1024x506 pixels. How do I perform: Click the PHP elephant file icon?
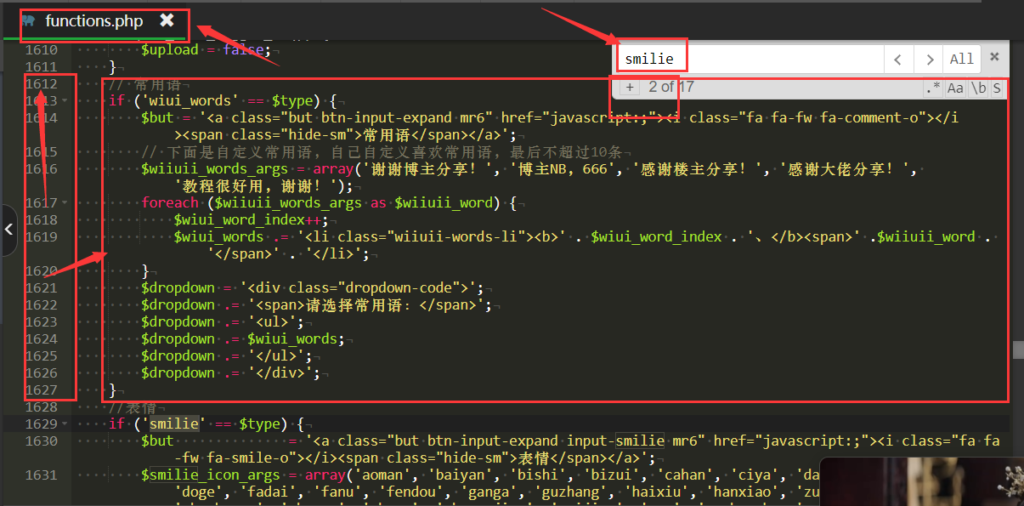click(28, 21)
